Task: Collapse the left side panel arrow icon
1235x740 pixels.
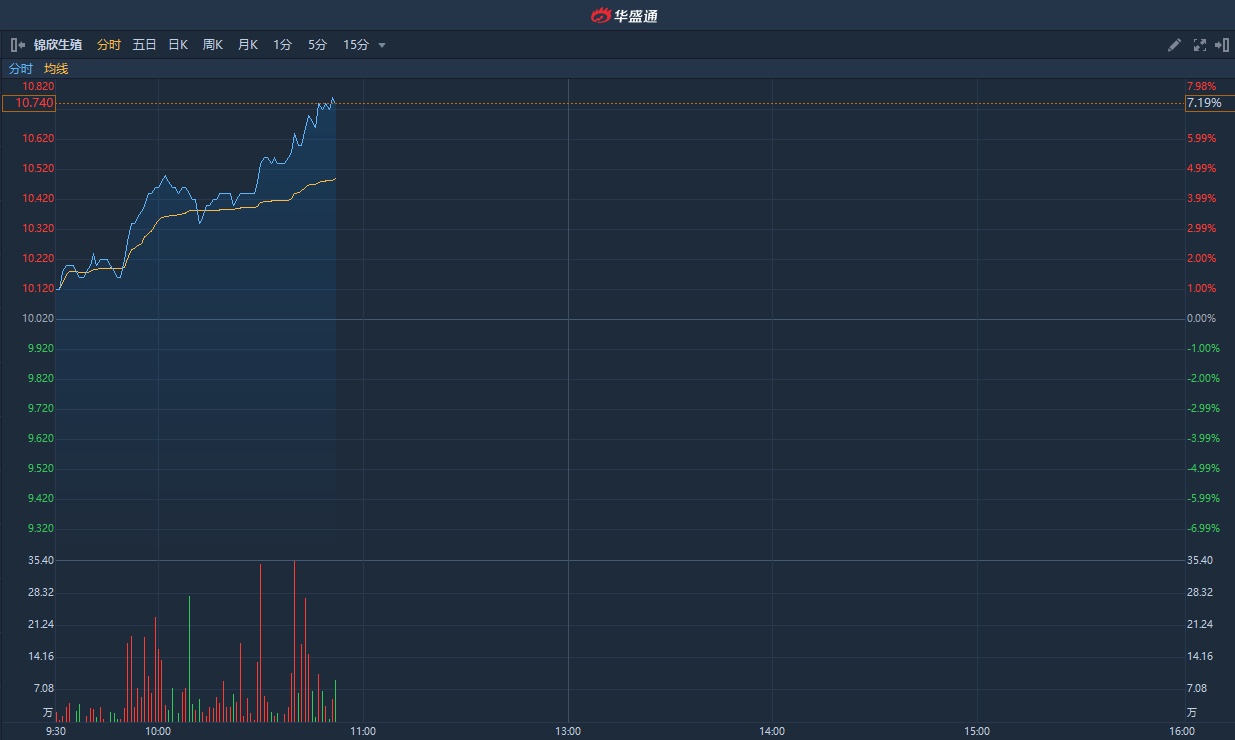Action: tap(17, 45)
